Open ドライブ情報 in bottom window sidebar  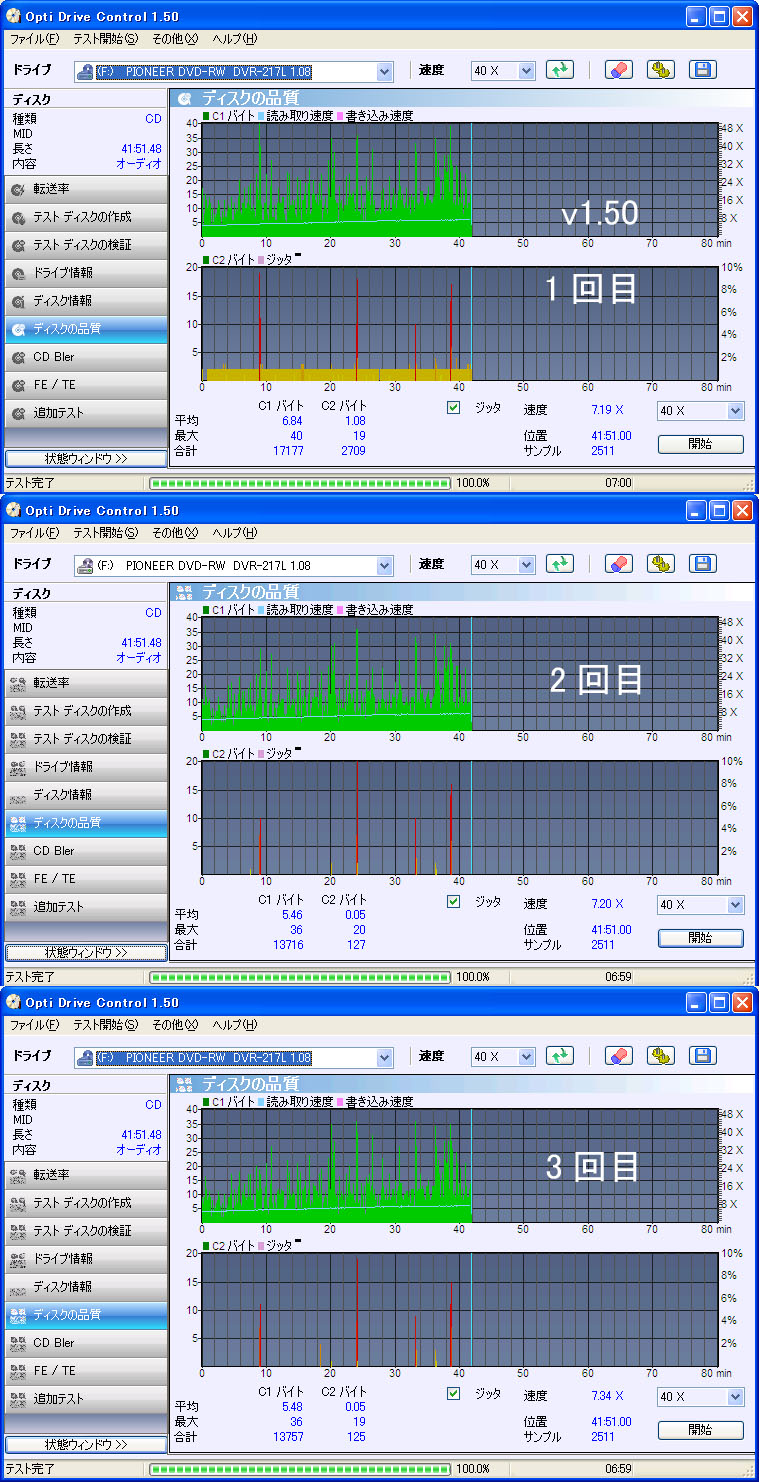click(x=86, y=1259)
